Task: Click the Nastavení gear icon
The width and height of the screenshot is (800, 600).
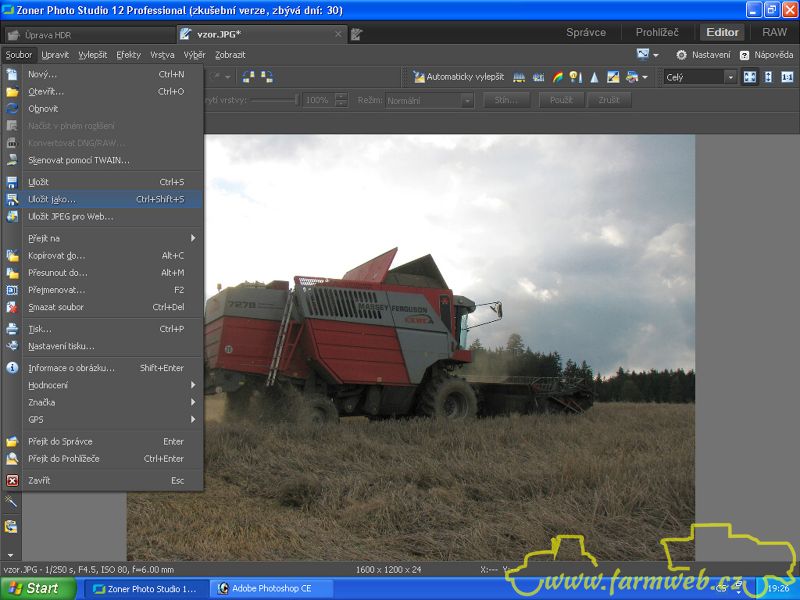Action: (682, 55)
